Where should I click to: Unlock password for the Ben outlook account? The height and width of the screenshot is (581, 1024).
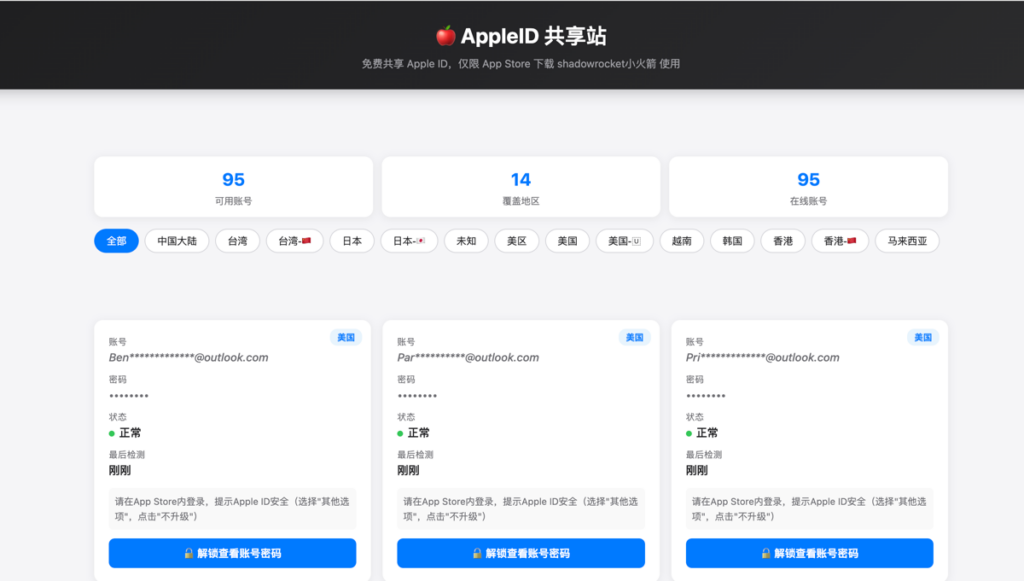(x=232, y=553)
